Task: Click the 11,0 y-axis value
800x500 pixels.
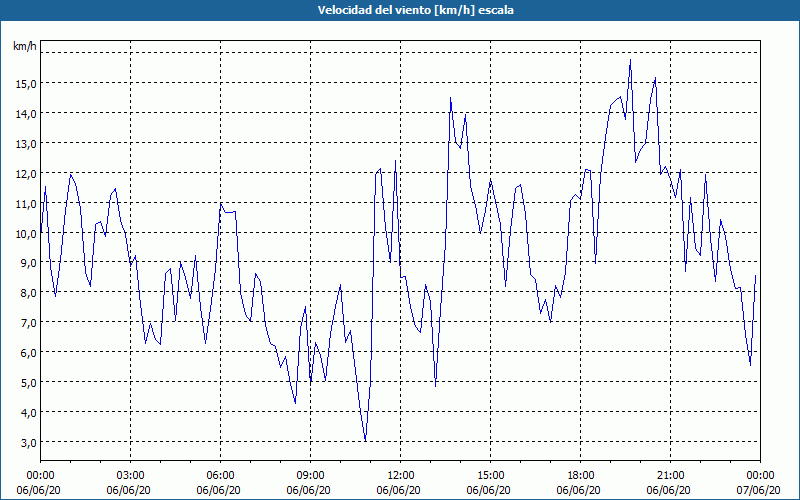Action: pos(26,203)
